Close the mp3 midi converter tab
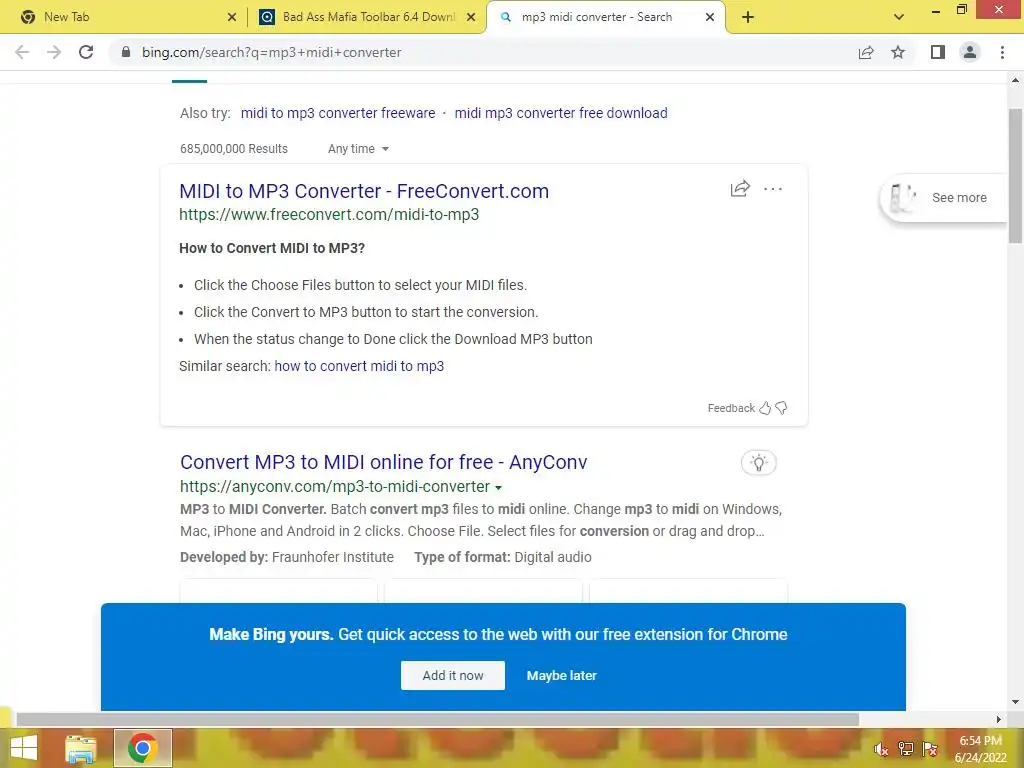 (710, 17)
